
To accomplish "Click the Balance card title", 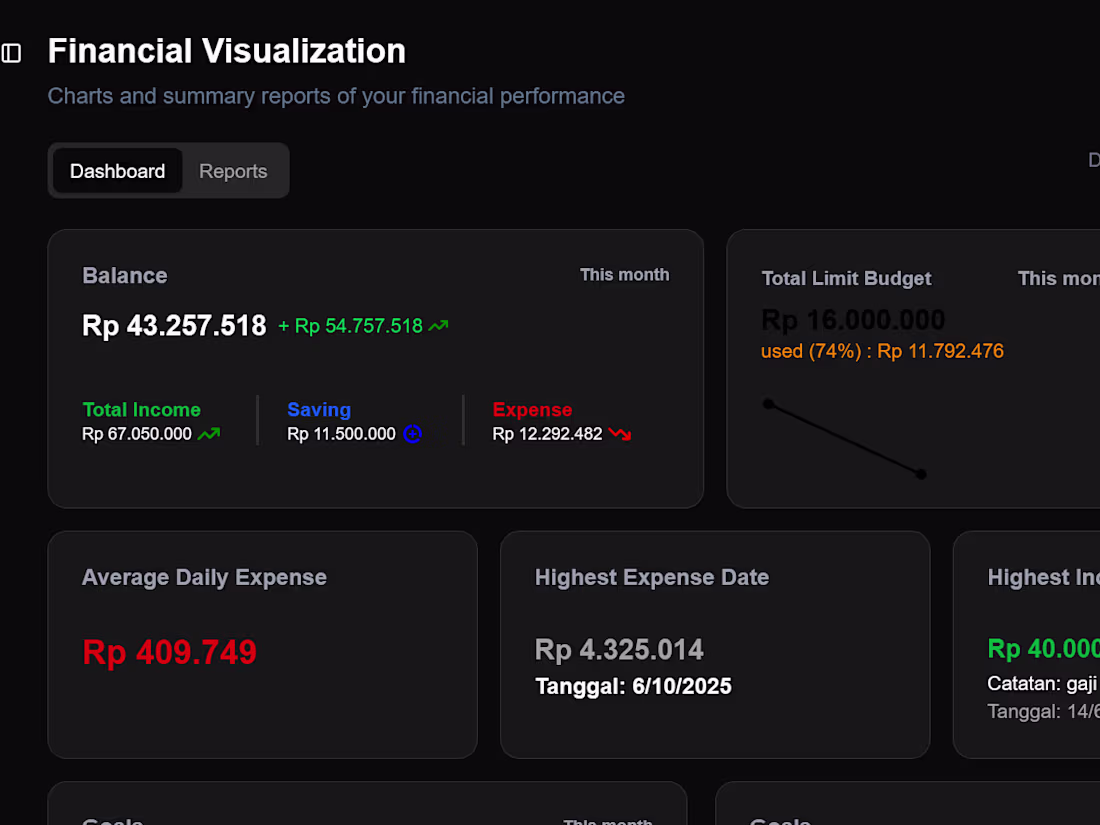I will [124, 275].
